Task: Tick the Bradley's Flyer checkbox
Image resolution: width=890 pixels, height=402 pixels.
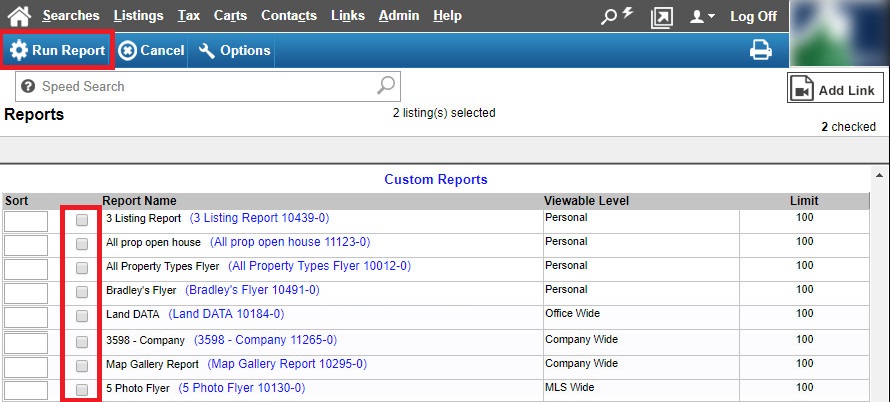Action: pyautogui.click(x=82, y=291)
